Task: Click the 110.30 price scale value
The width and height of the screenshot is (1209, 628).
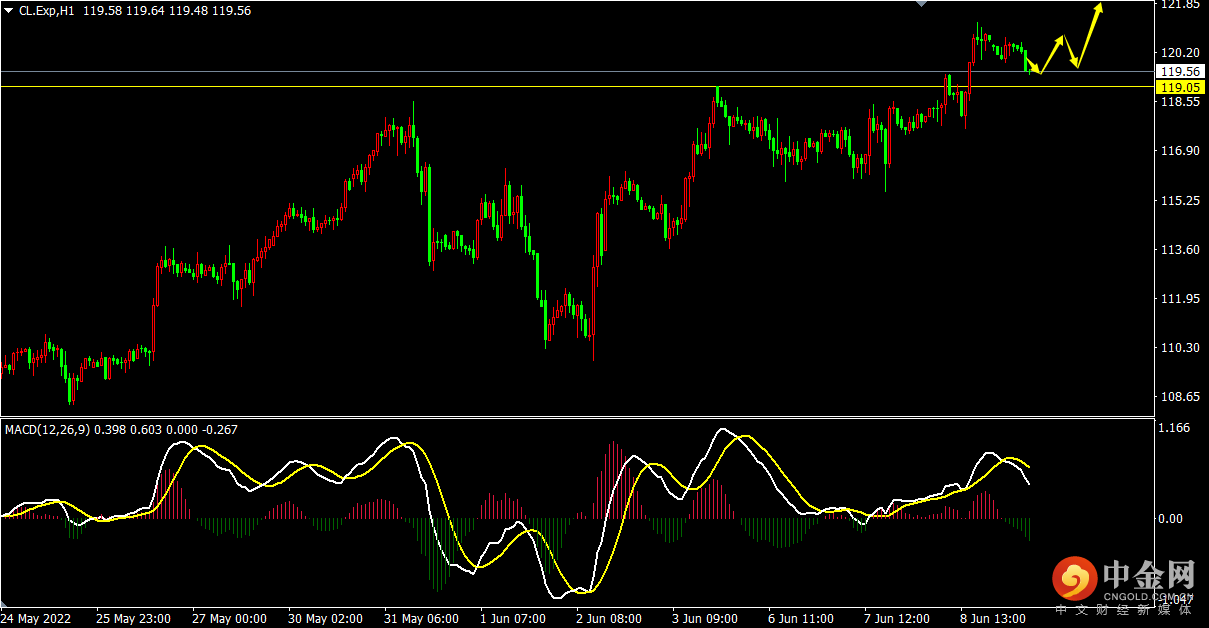Action: click(x=1178, y=348)
